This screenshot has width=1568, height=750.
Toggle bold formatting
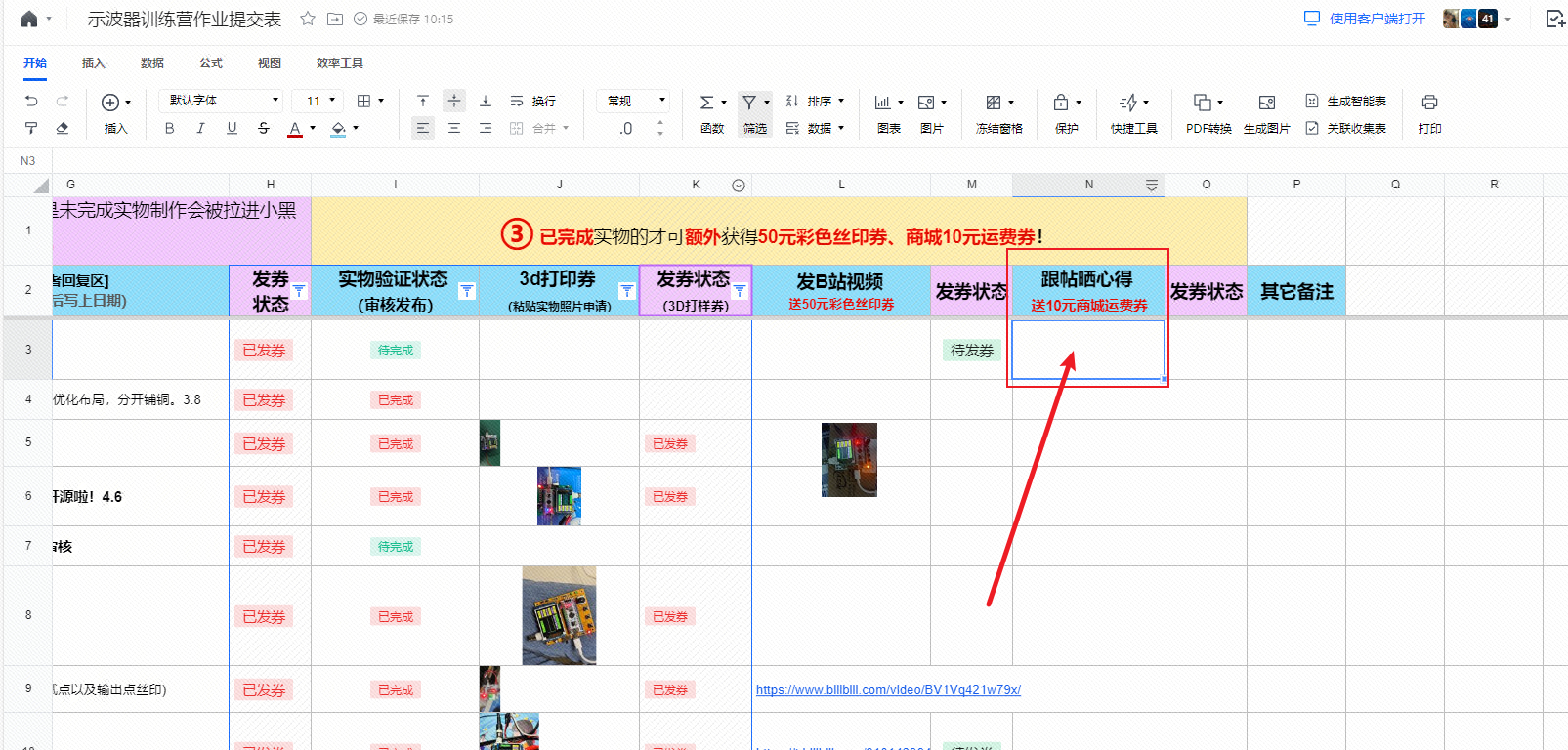click(x=169, y=128)
